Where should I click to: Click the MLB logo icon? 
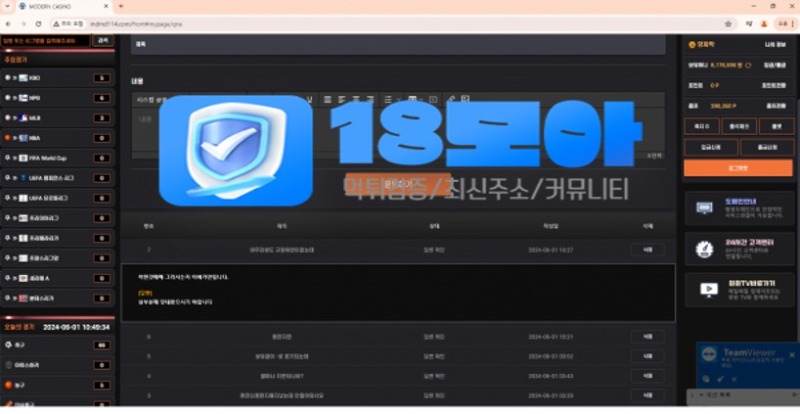pos(23,118)
